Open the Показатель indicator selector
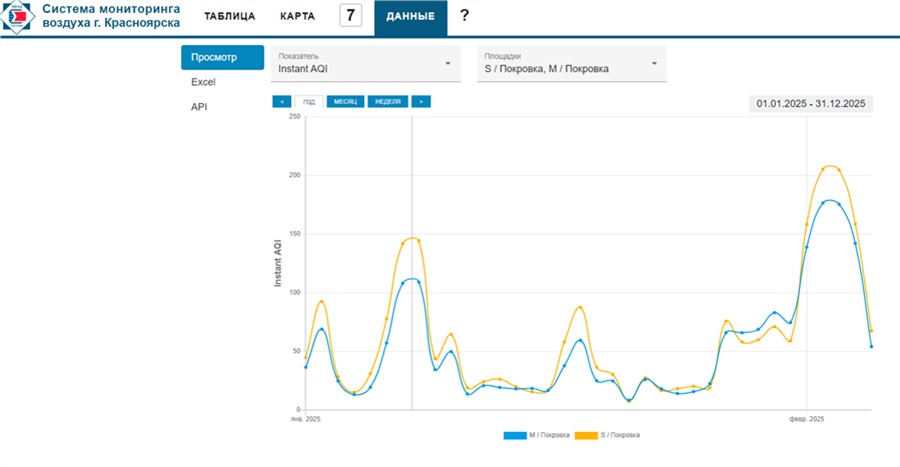 click(x=365, y=64)
